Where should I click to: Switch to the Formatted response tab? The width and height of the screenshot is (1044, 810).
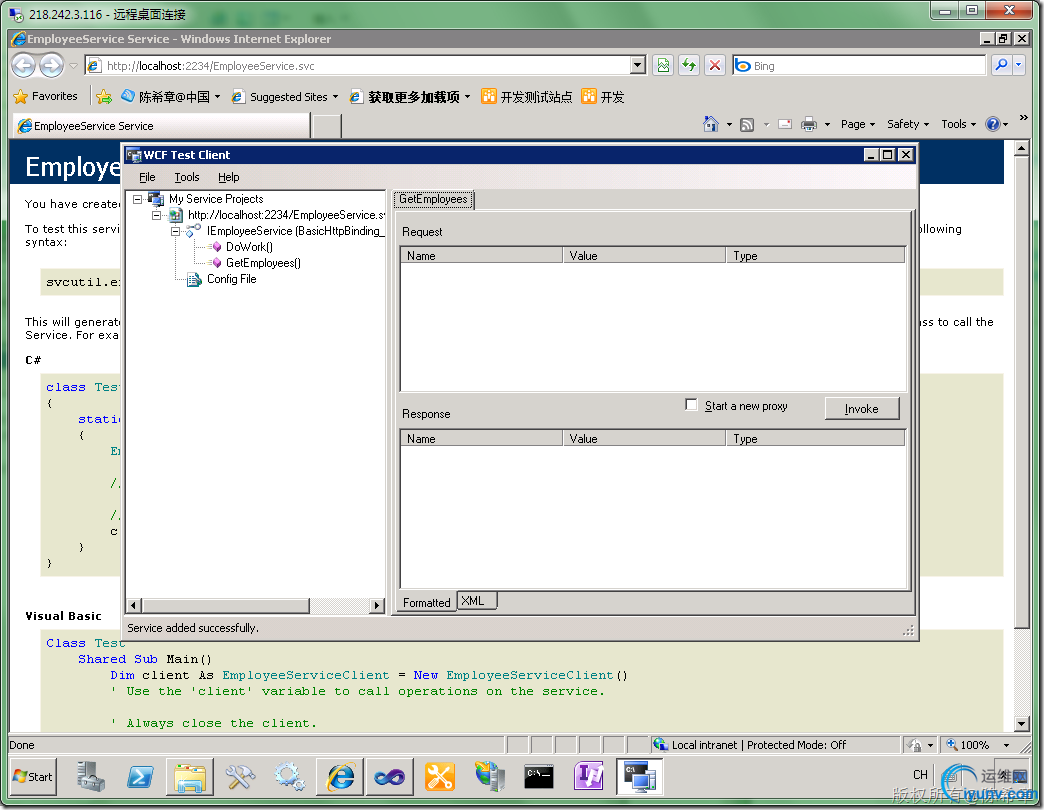pyautogui.click(x=426, y=602)
